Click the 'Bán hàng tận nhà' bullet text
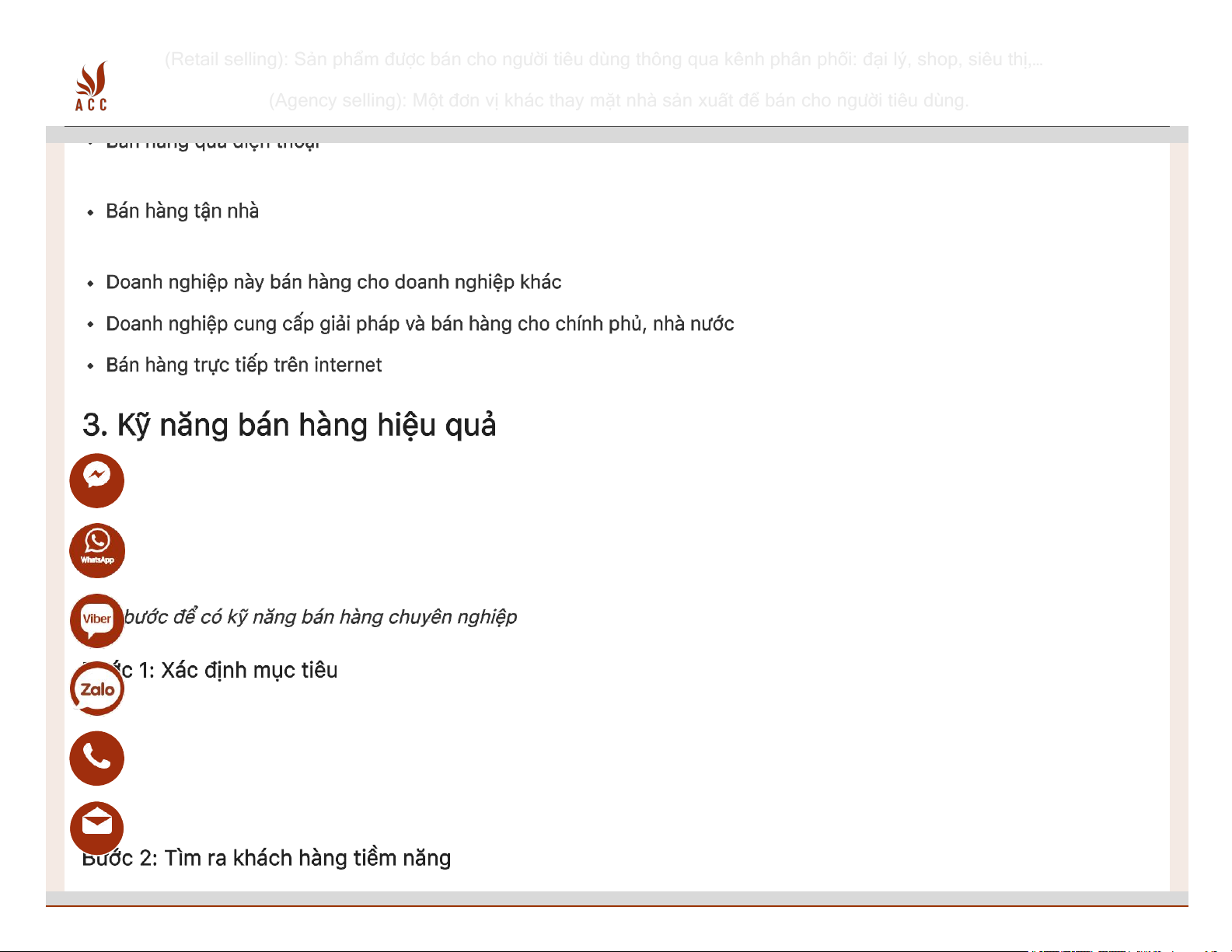Viewport: 1232px width, 952px height. pyautogui.click(x=182, y=211)
